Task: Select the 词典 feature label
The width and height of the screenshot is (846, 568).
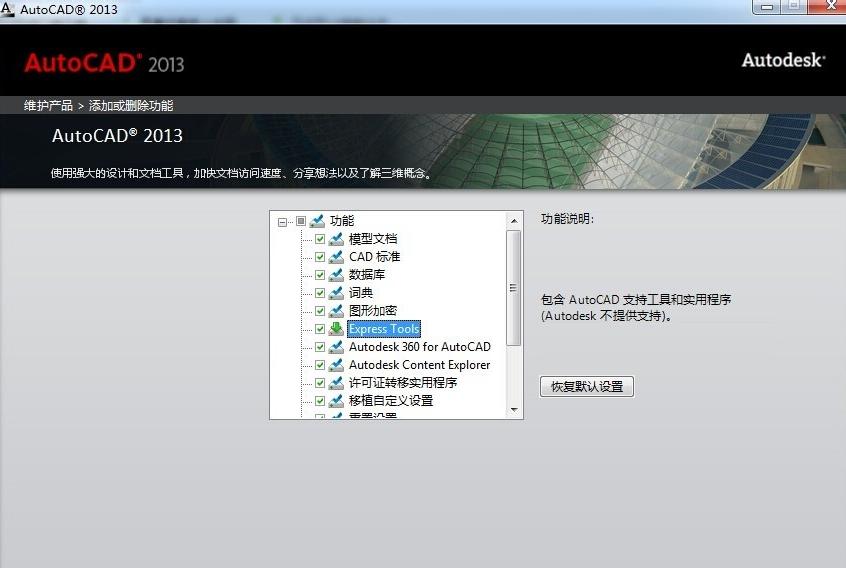Action: tap(361, 293)
